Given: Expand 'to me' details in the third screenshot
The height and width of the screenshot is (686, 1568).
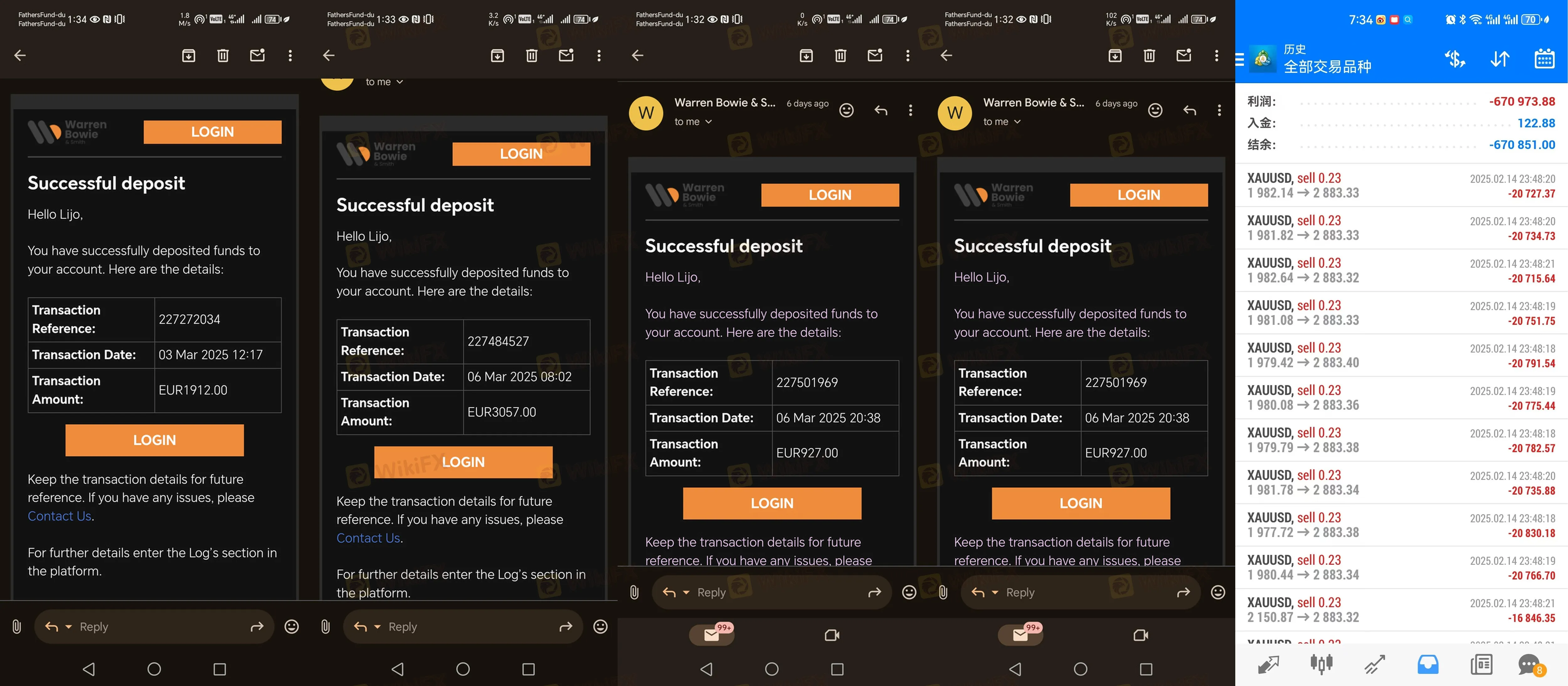Looking at the screenshot, I should tap(693, 122).
